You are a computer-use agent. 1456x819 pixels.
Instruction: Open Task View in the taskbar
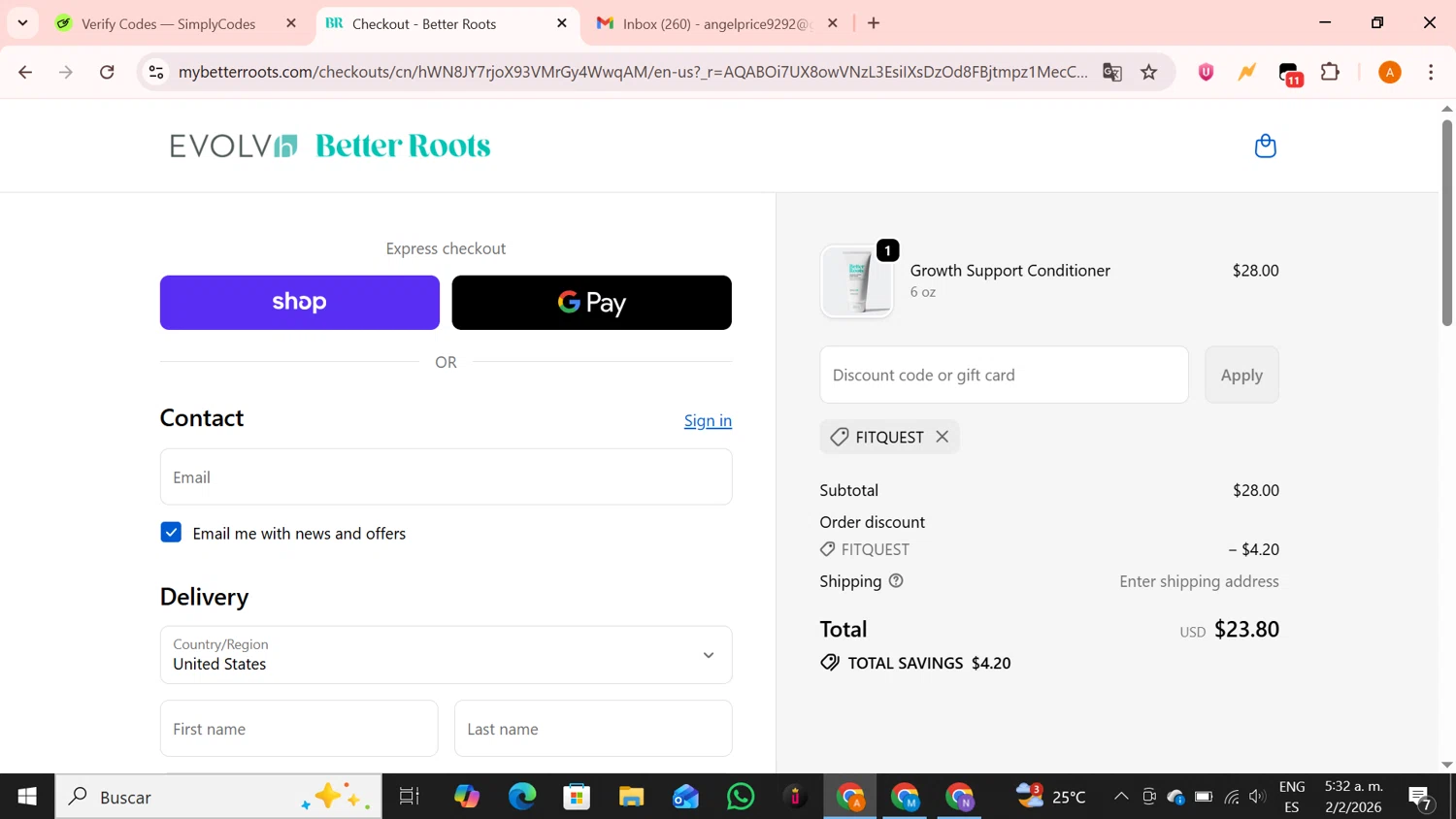[x=410, y=797]
